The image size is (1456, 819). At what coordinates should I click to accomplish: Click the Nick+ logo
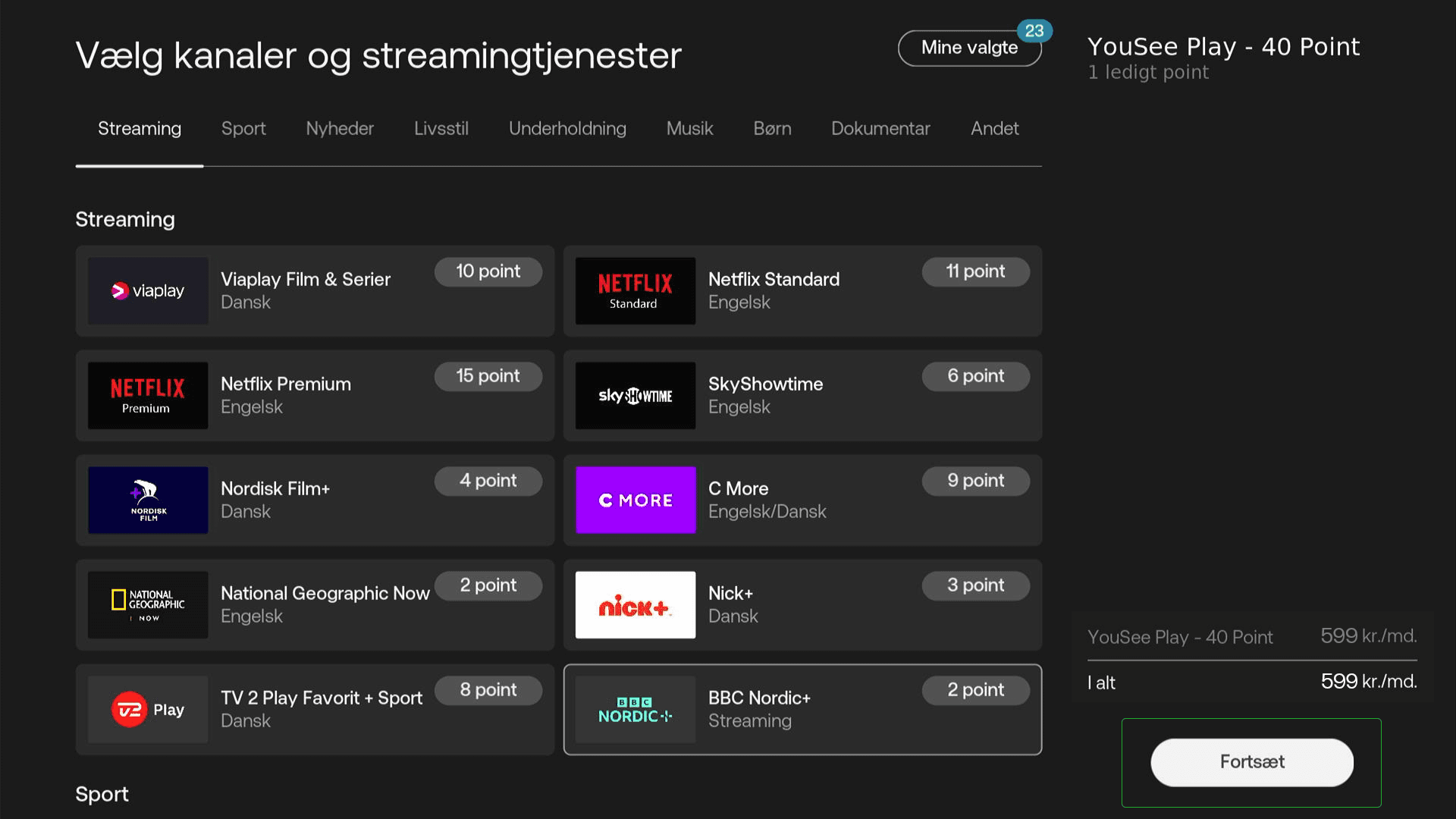coord(635,605)
